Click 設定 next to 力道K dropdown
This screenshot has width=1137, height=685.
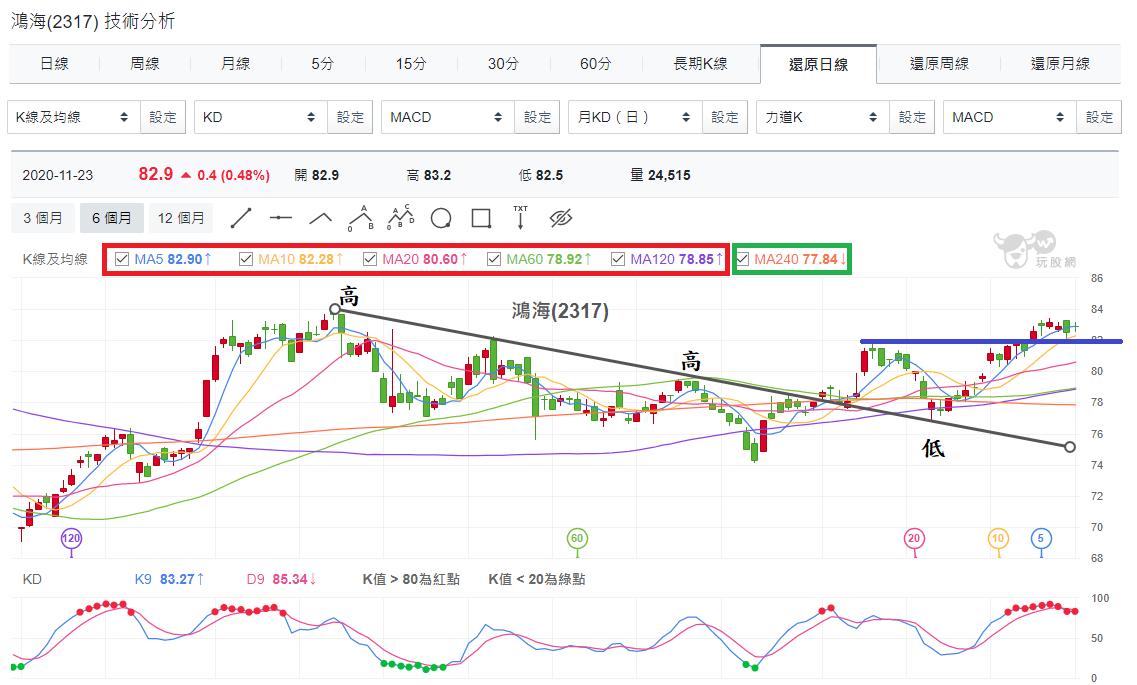click(912, 117)
